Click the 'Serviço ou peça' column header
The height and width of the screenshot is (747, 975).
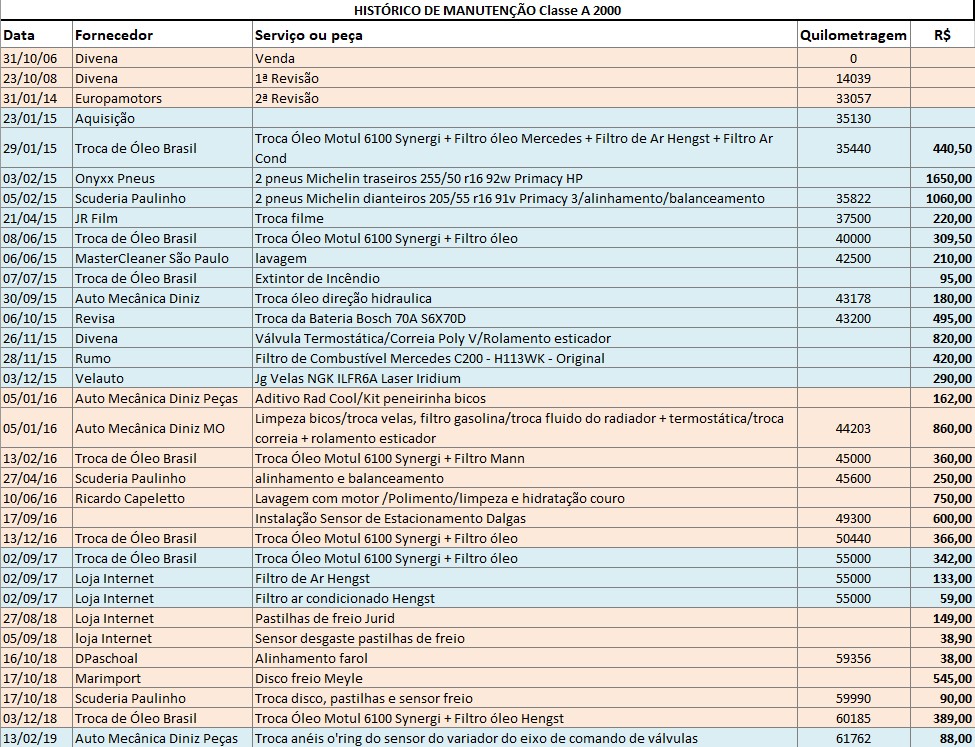click(525, 35)
